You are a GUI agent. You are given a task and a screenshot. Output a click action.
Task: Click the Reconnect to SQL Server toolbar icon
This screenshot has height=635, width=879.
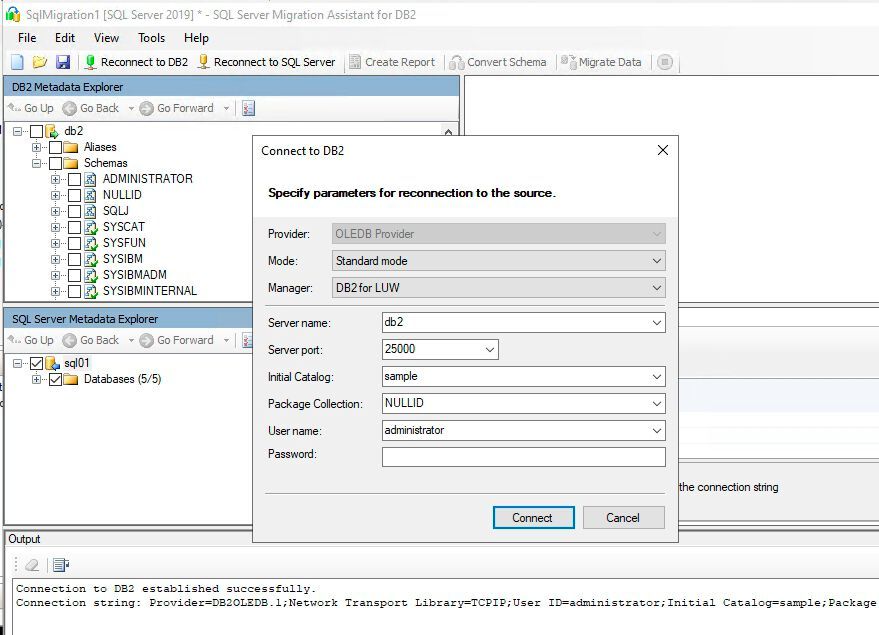point(265,61)
